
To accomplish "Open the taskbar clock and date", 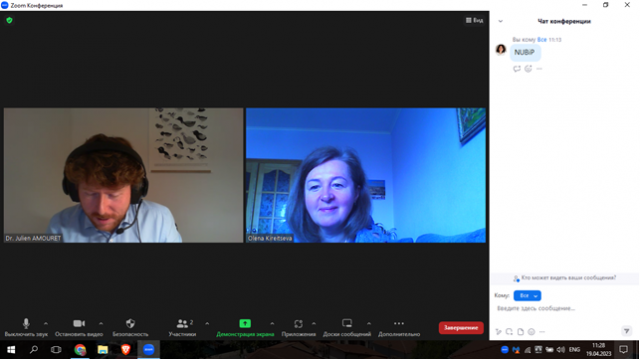I will point(598,350).
